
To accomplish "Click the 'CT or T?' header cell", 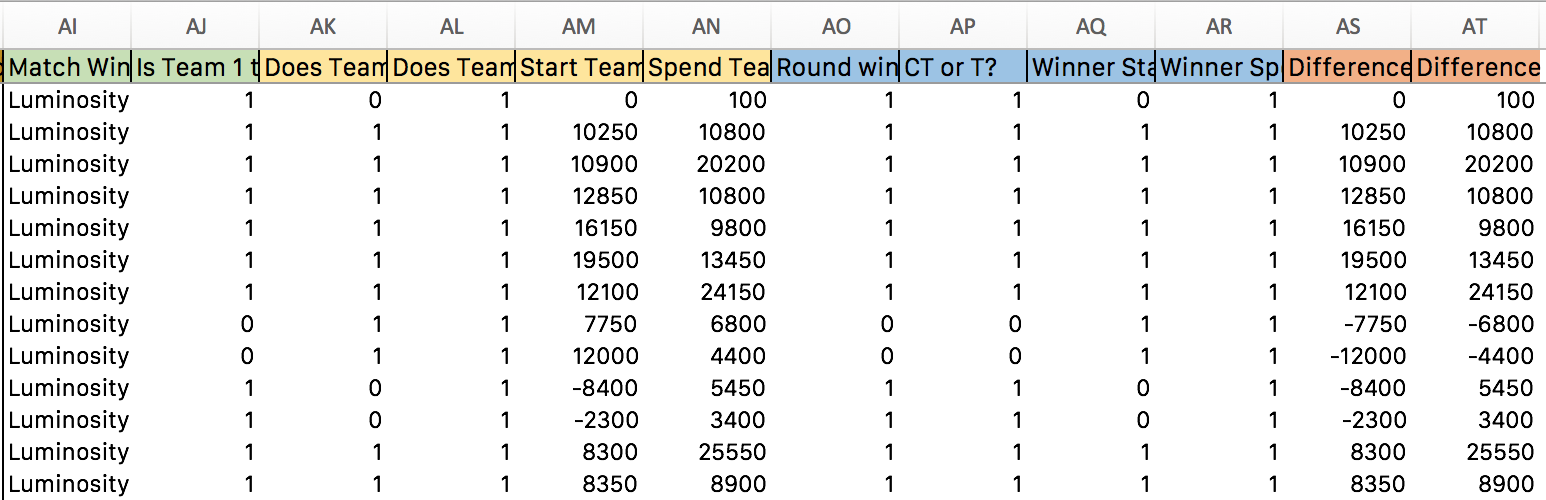I will tap(963, 67).
